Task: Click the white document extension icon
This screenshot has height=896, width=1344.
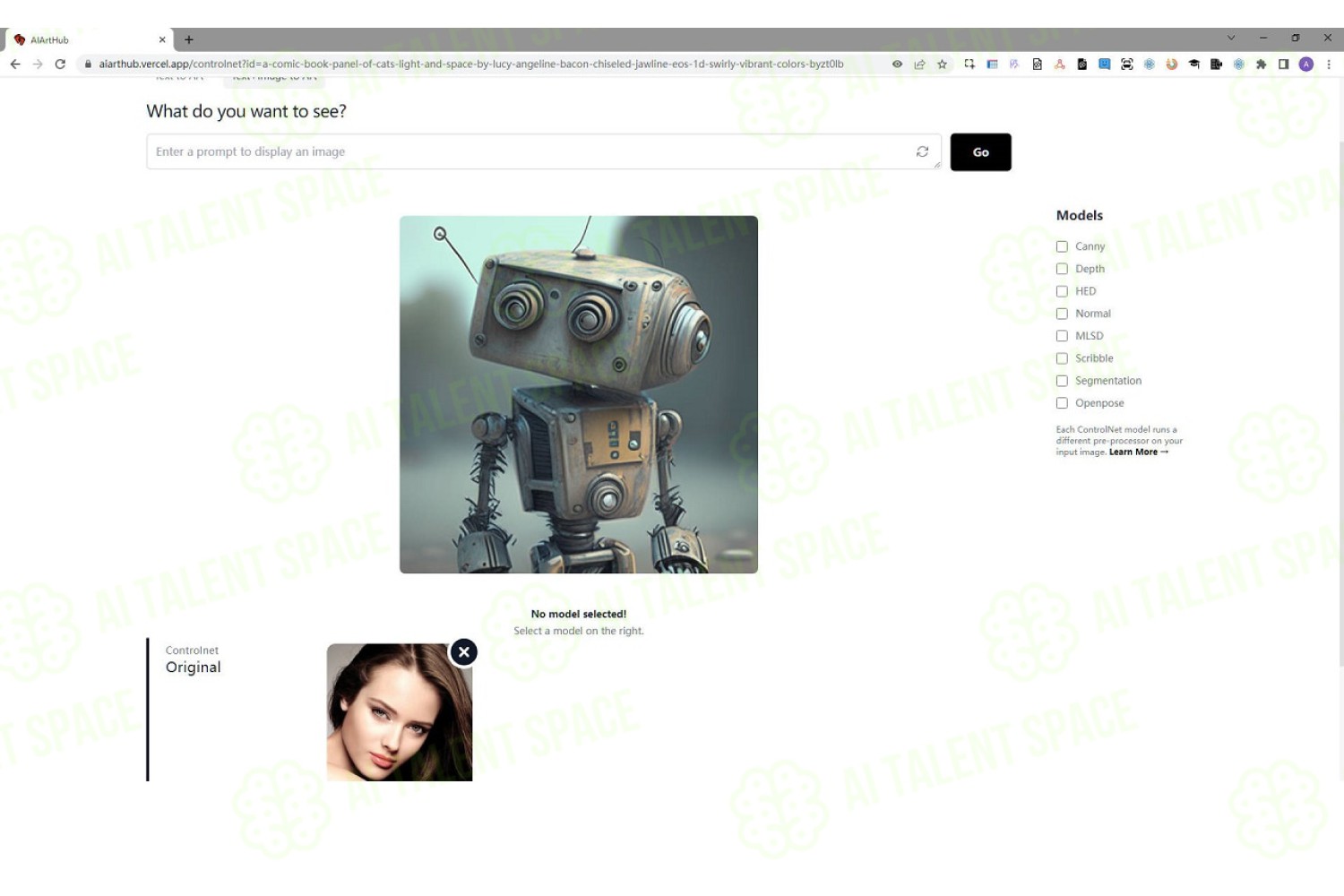Action: coord(1037,64)
